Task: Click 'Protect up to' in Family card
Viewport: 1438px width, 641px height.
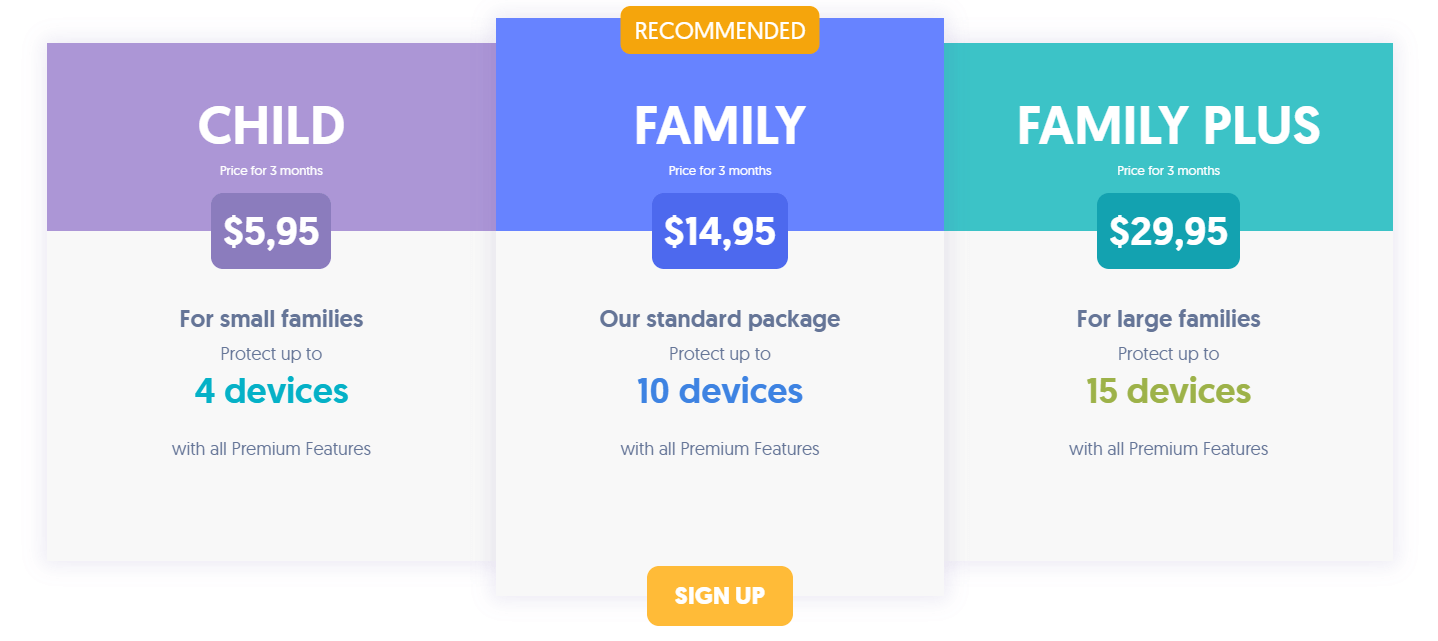Action: tap(720, 354)
